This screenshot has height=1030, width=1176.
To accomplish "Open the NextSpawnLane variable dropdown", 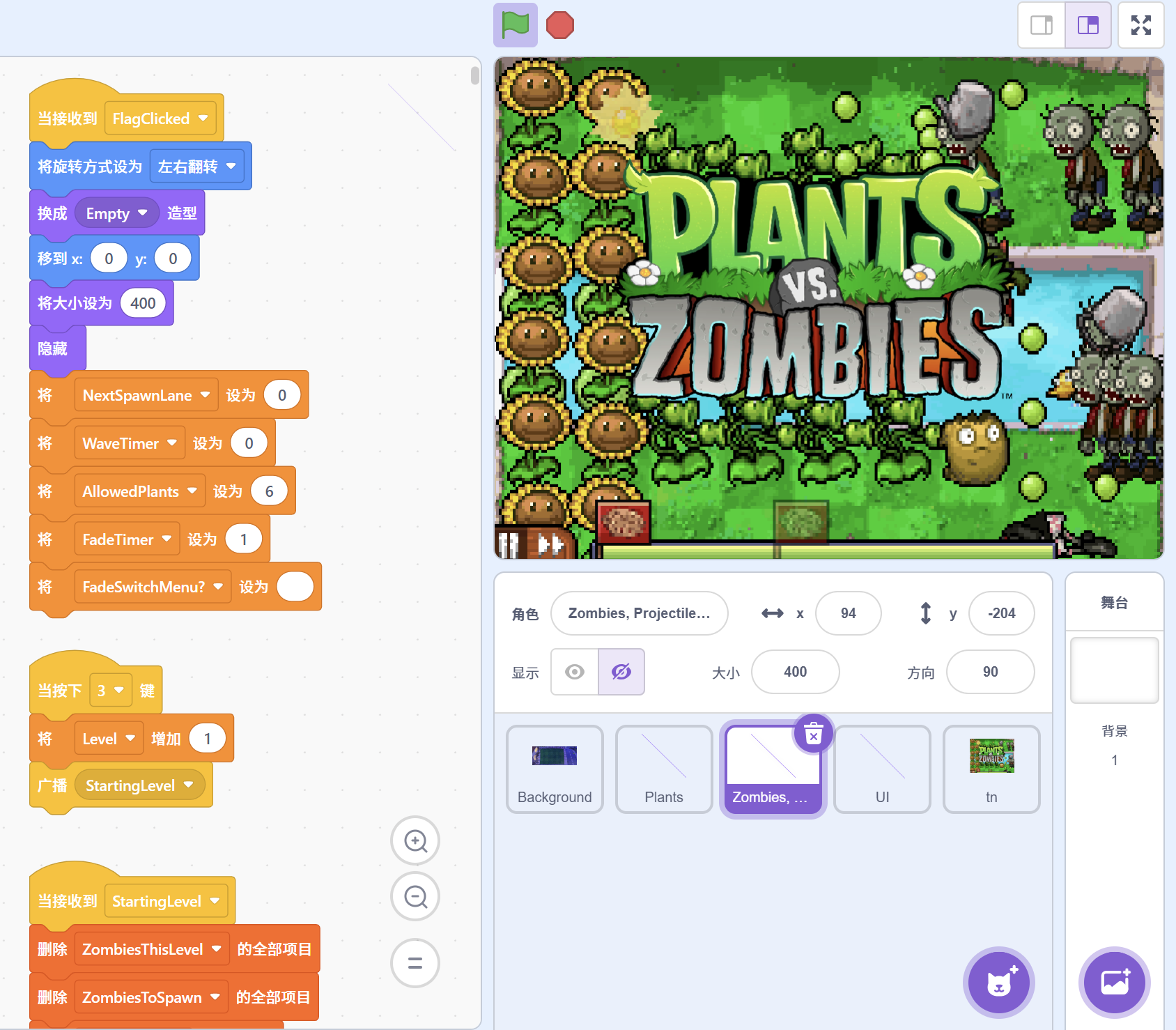I will coord(146,395).
